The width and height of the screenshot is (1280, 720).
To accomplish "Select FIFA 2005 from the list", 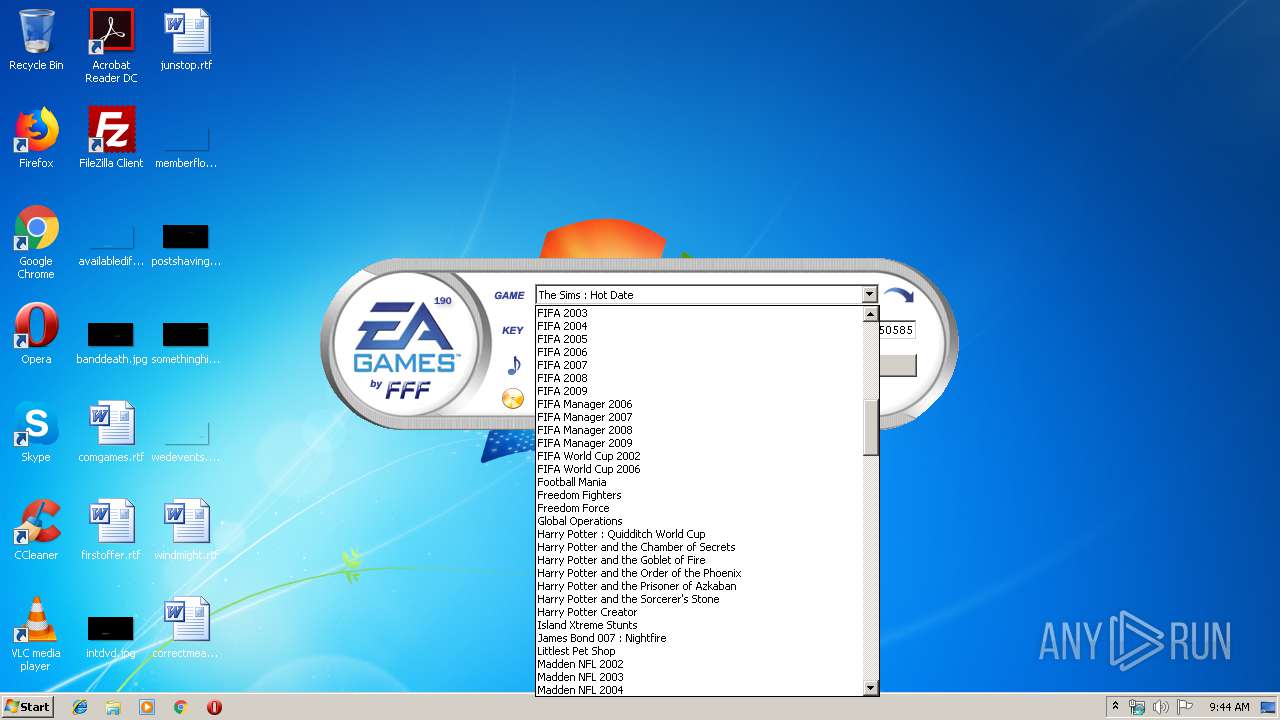I will (x=698, y=339).
